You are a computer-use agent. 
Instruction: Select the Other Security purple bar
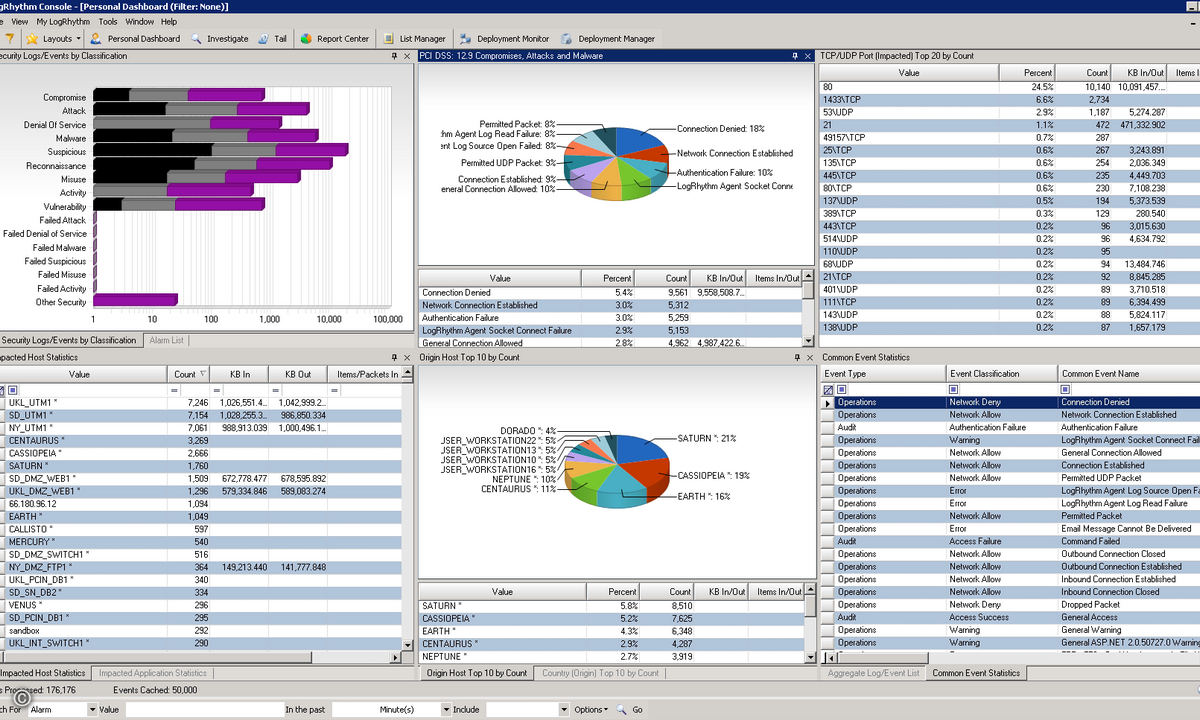135,300
